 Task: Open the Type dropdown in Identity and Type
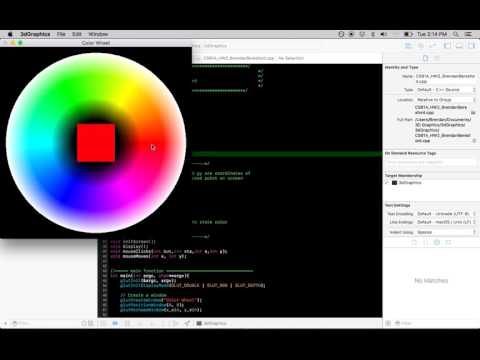coord(445,90)
